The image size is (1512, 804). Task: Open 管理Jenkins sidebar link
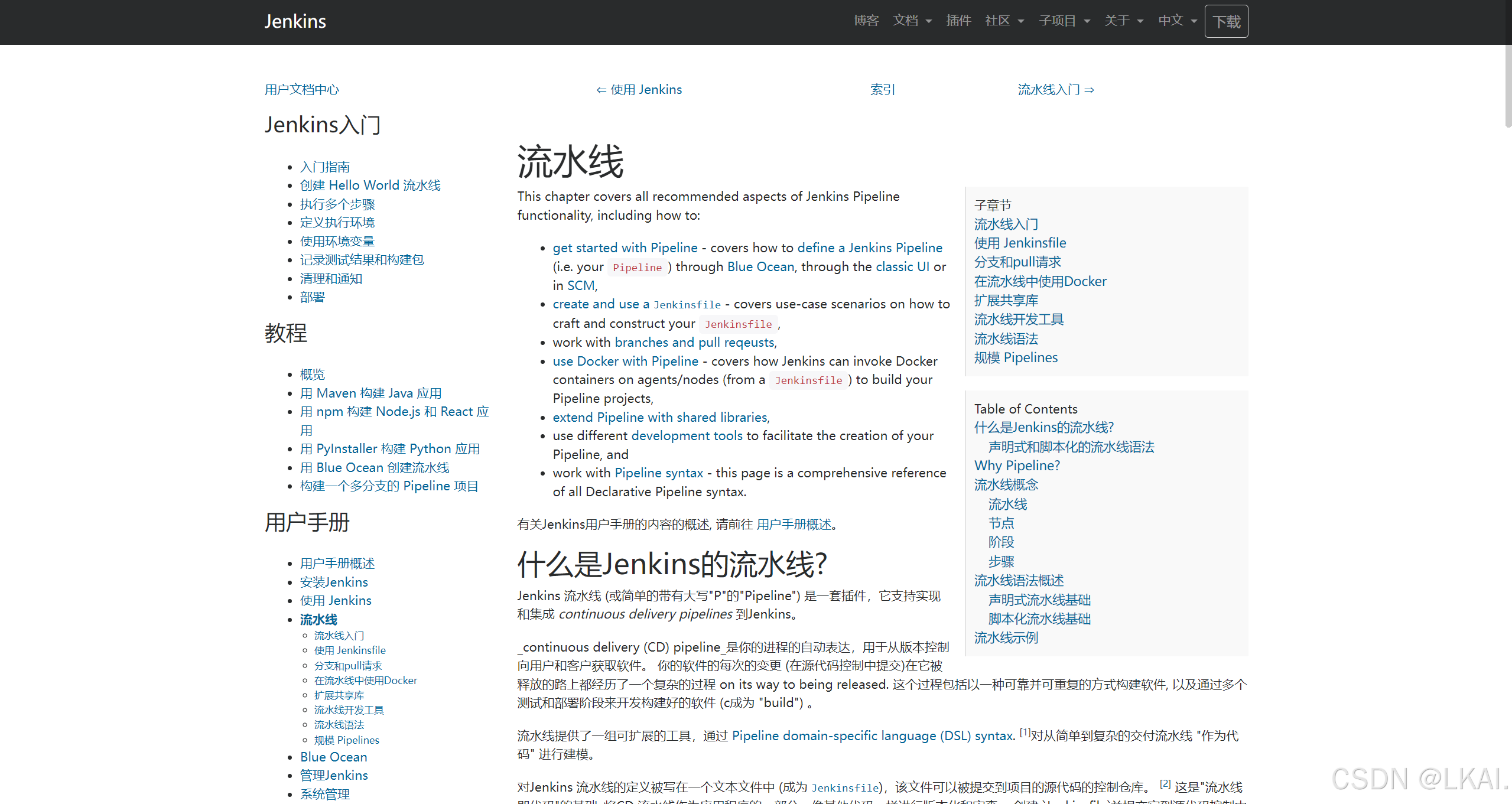pyautogui.click(x=334, y=776)
